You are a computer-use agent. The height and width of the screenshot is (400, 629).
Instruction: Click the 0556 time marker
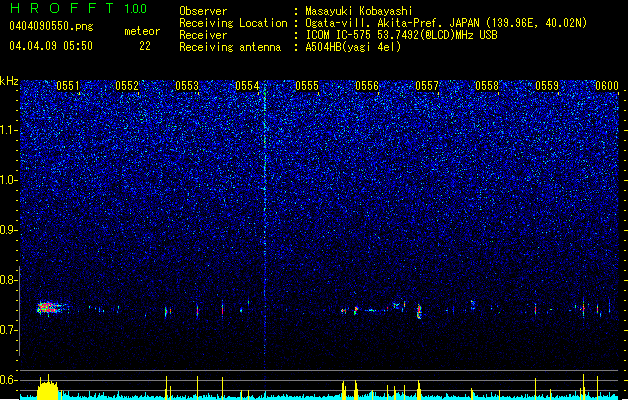pos(367,86)
